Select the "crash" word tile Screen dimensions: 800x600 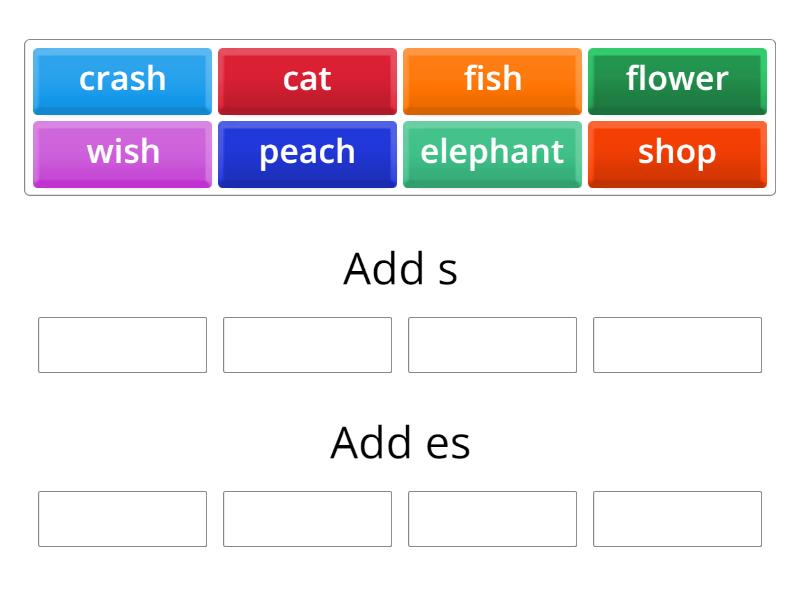(x=122, y=80)
